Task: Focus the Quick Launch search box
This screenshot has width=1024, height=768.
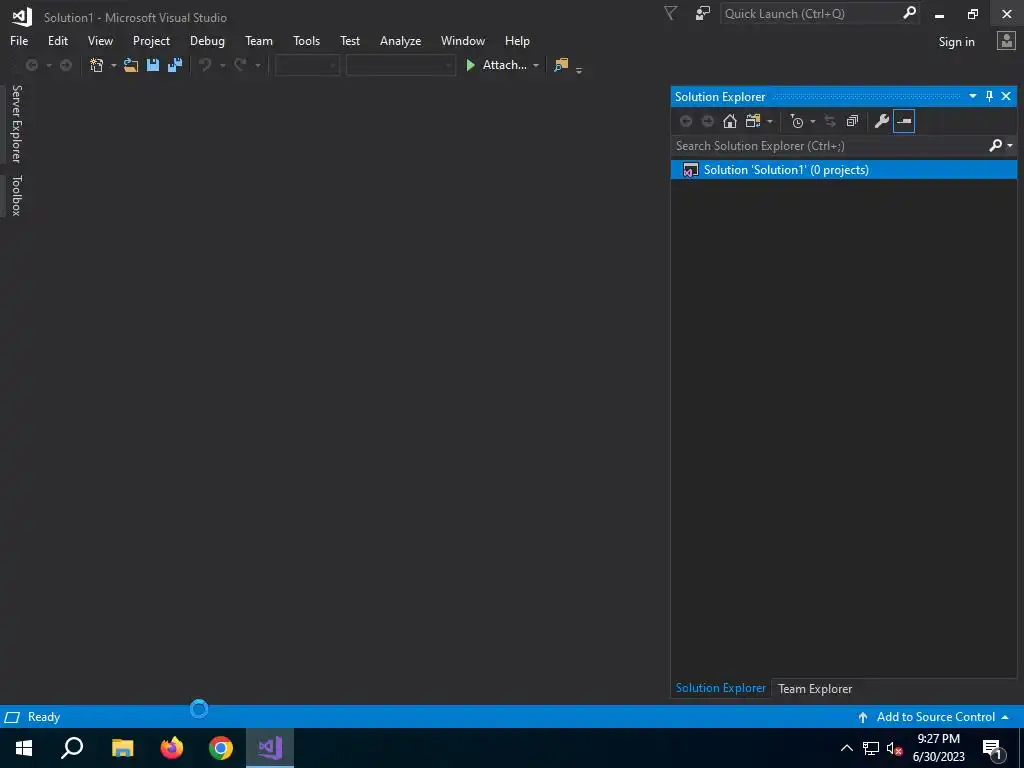Action: click(810, 13)
